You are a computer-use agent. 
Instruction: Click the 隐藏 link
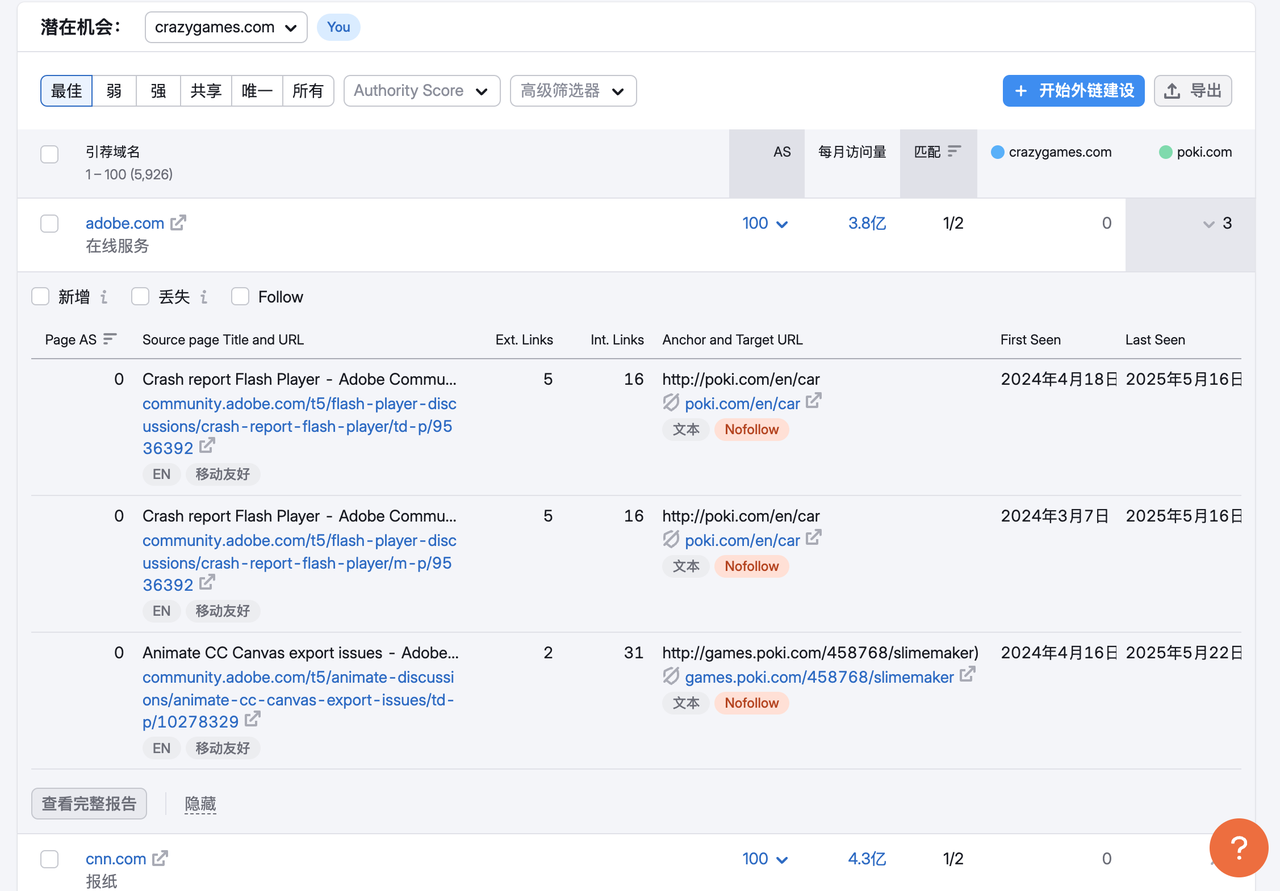pos(200,803)
